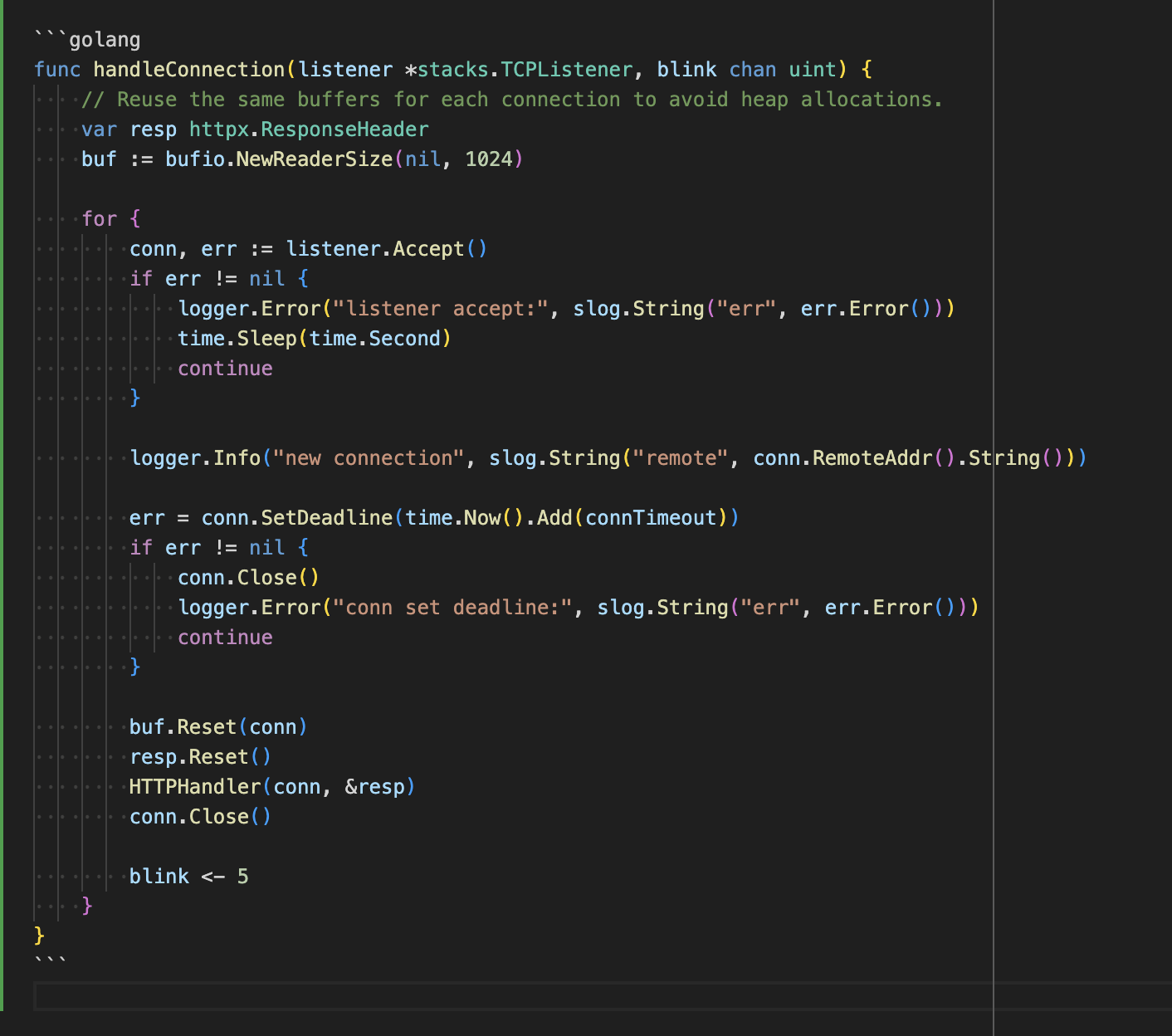Click the function name handleConnection
Viewport: 1172px width, 1036px height.
pyautogui.click(x=189, y=70)
